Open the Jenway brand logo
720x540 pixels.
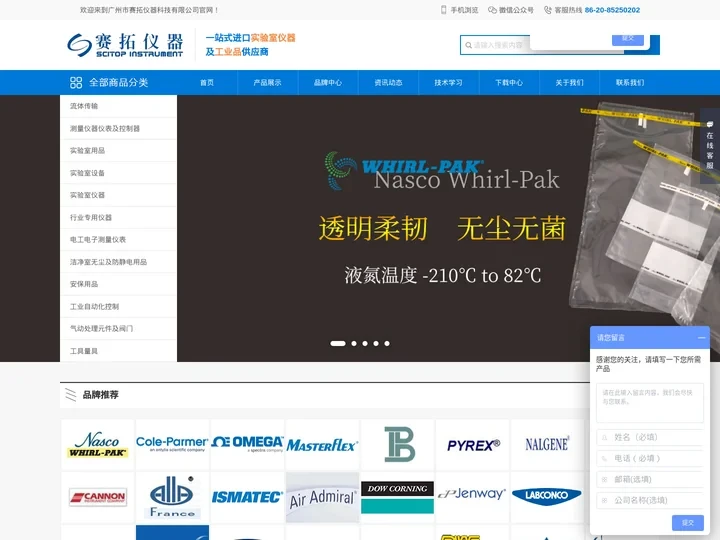pos(472,497)
